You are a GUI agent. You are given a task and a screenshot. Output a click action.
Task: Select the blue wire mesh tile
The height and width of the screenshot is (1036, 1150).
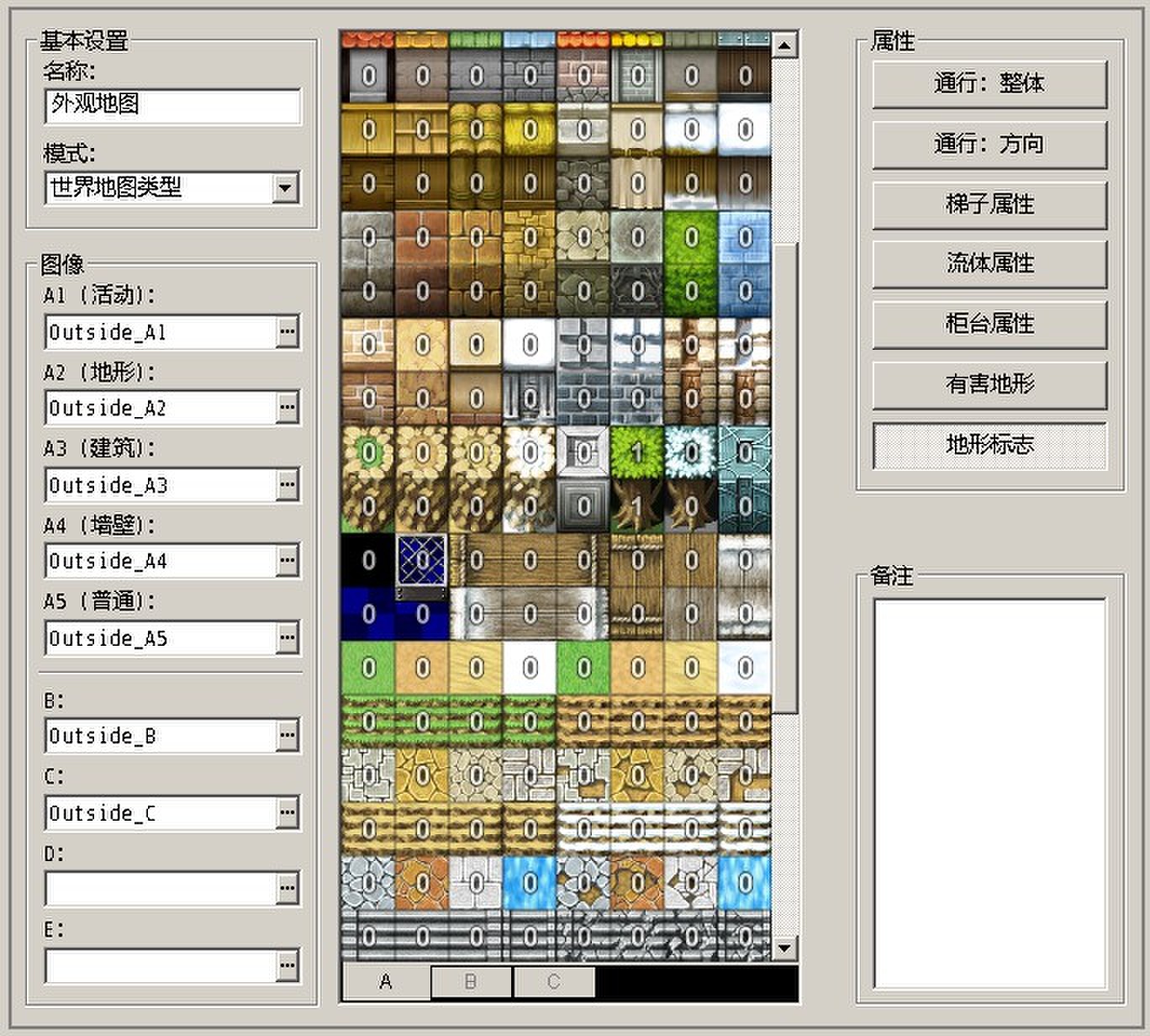coord(422,560)
